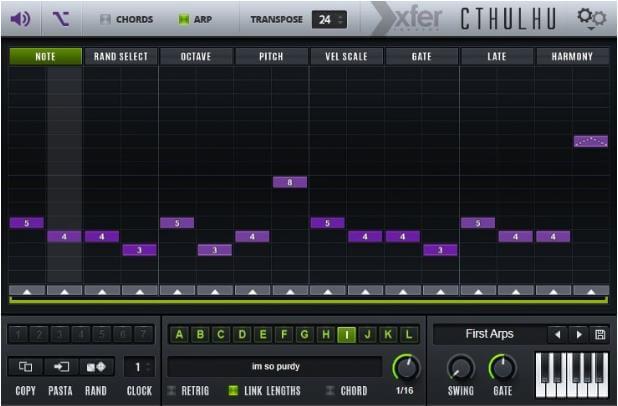Click the last step arpeggio pattern block
Screen dimensions: 618x406
(x=591, y=141)
